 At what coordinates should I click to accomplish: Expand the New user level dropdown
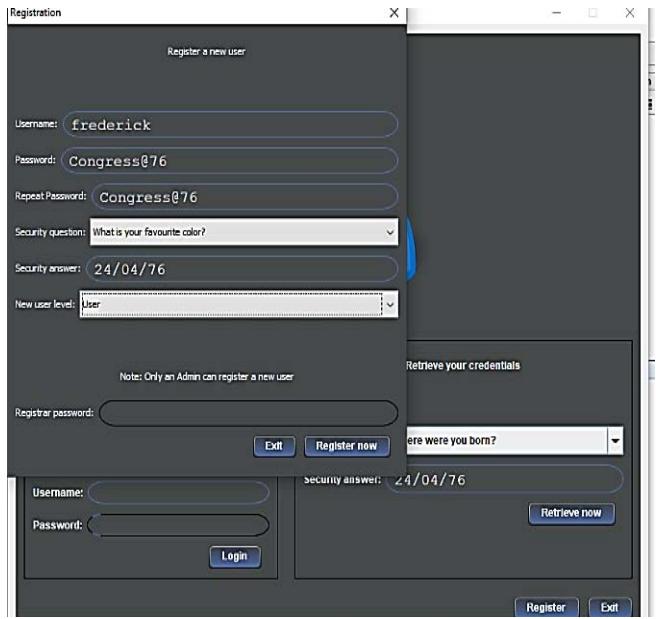point(390,304)
